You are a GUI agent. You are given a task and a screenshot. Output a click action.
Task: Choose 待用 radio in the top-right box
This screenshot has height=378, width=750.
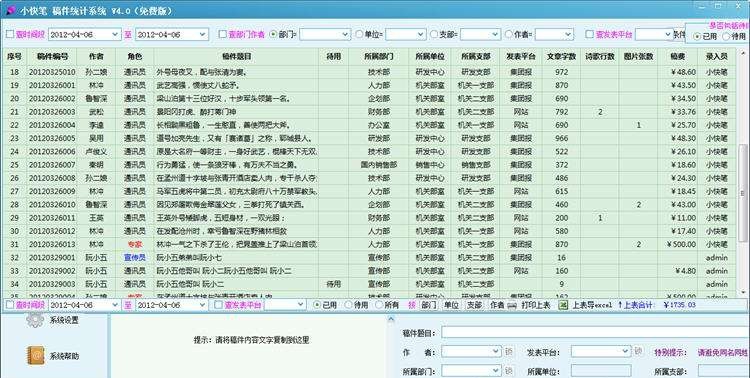[x=726, y=36]
